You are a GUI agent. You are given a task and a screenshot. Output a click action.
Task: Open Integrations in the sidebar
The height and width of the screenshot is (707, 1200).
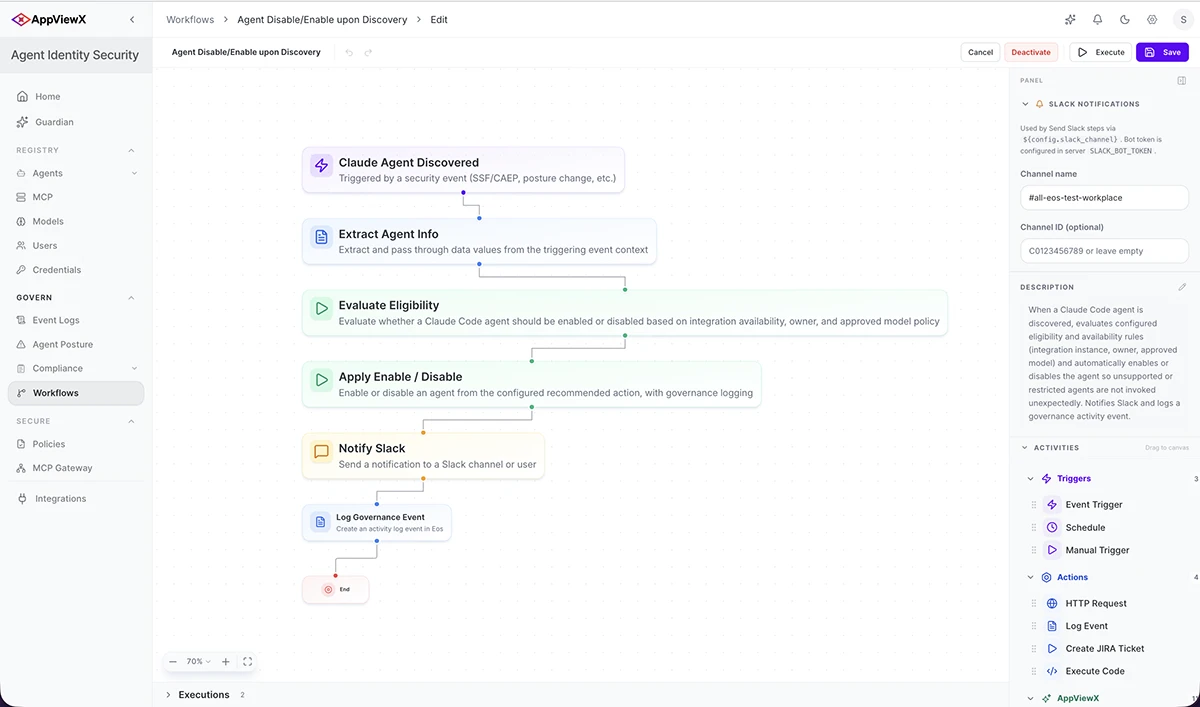(75, 499)
